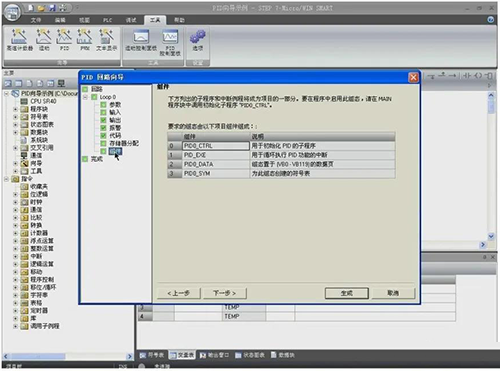Switch to the 文件 menu tab

(x=36, y=20)
